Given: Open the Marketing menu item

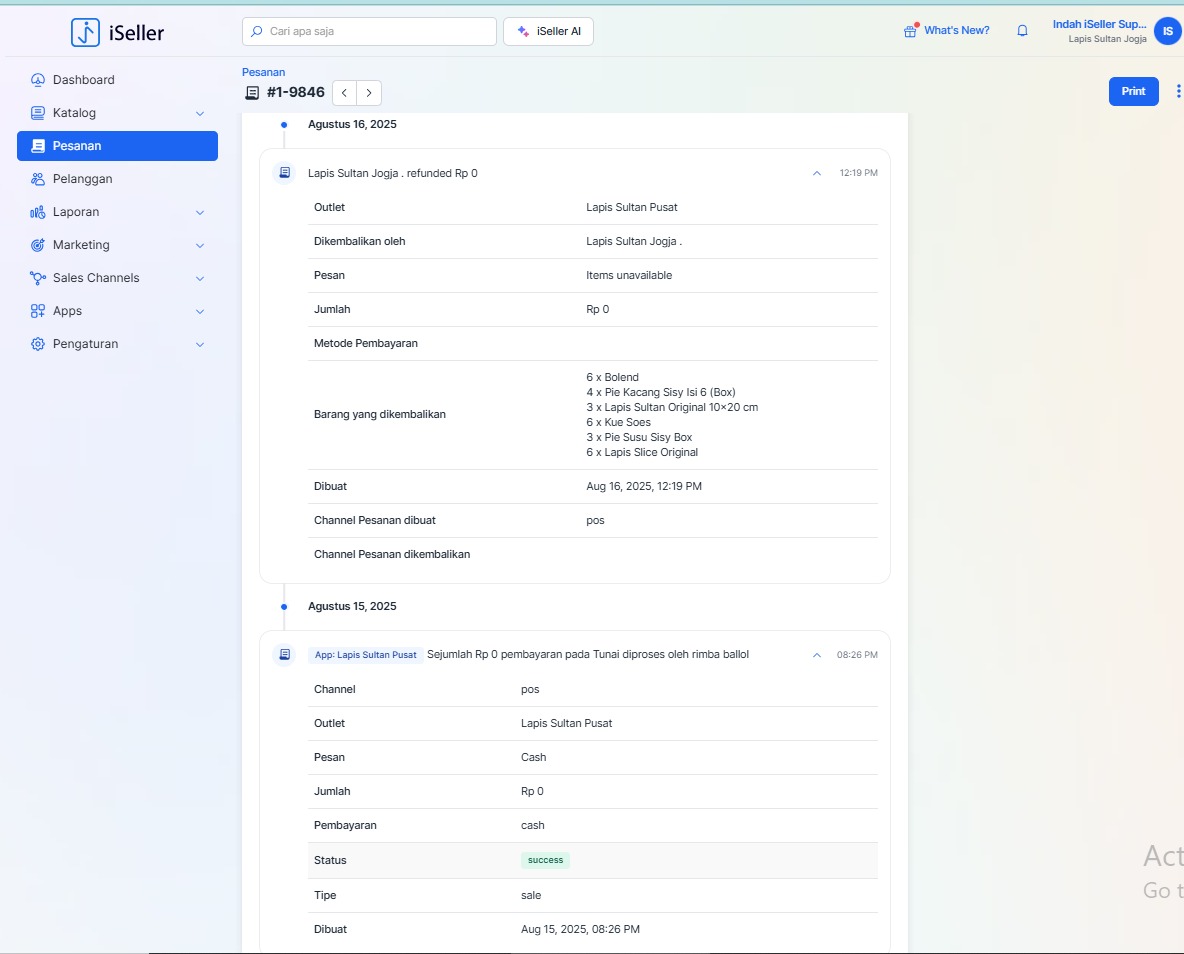Looking at the screenshot, I should pos(117,245).
